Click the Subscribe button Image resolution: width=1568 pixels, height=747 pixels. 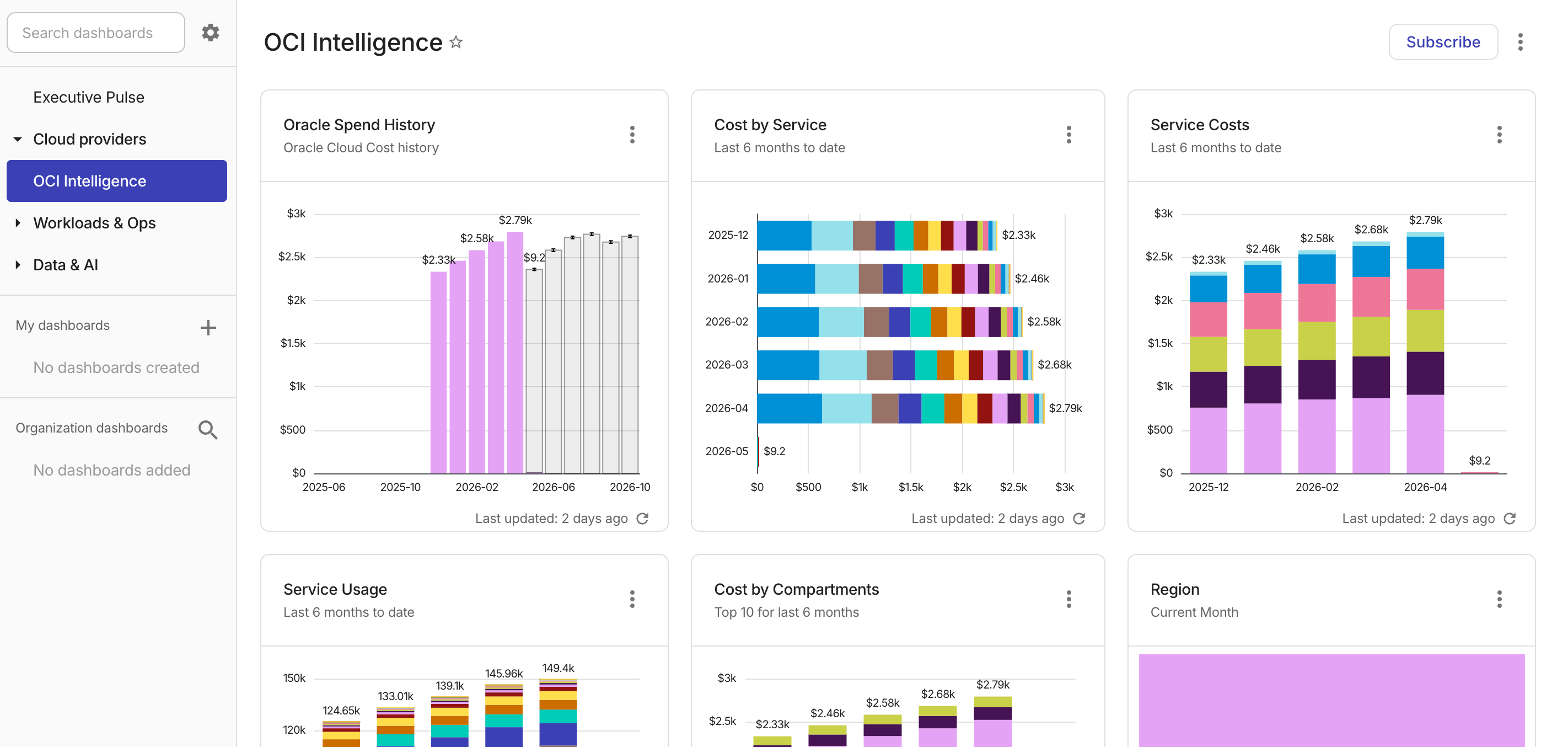[1443, 42]
